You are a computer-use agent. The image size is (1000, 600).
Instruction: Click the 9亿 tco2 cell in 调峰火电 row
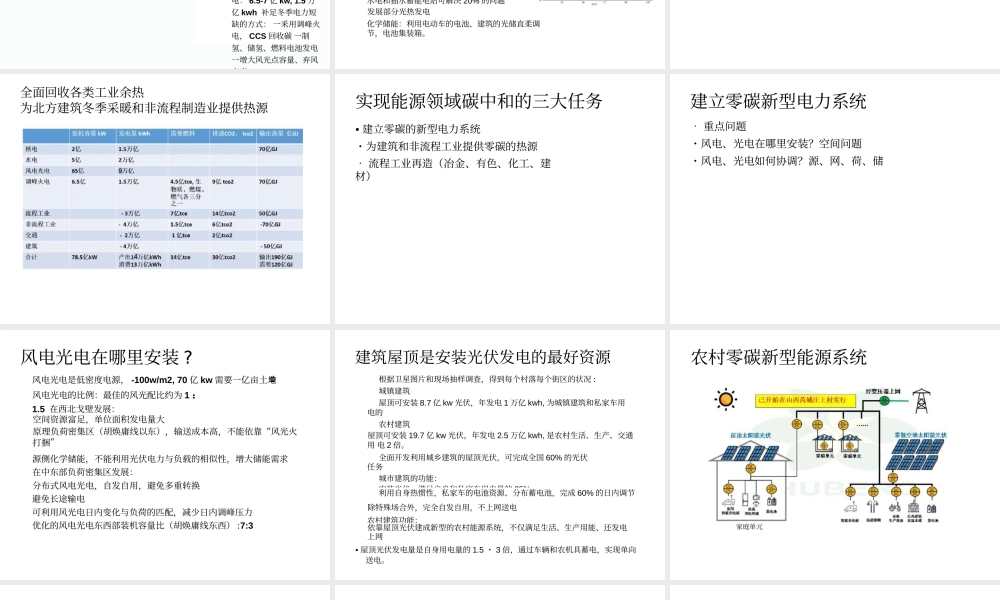223,182
